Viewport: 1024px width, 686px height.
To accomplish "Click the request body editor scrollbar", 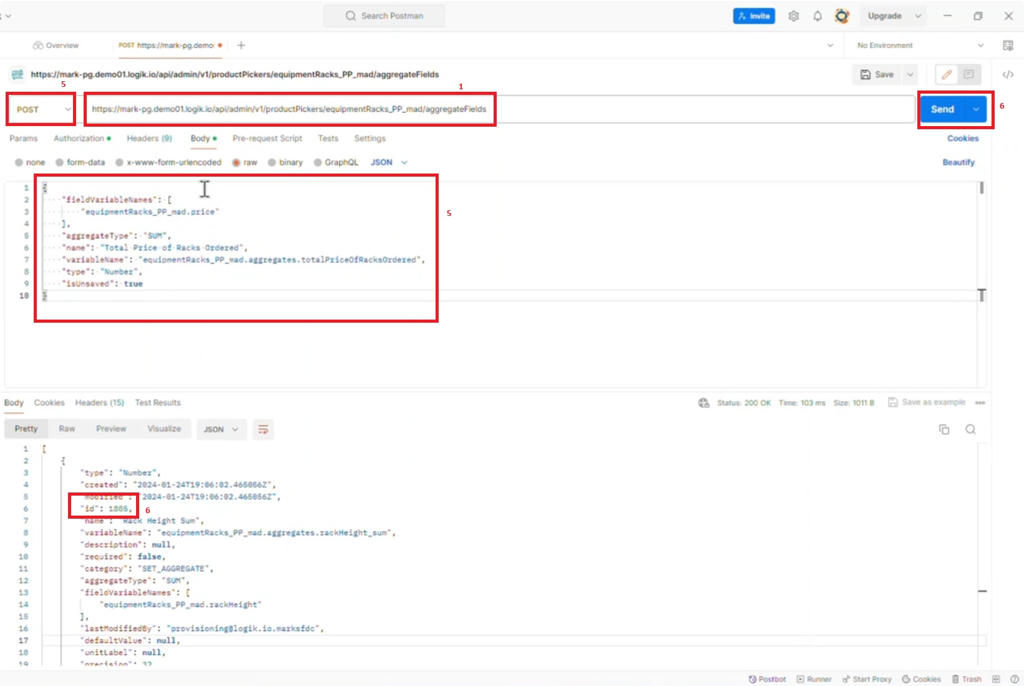I will (x=981, y=188).
